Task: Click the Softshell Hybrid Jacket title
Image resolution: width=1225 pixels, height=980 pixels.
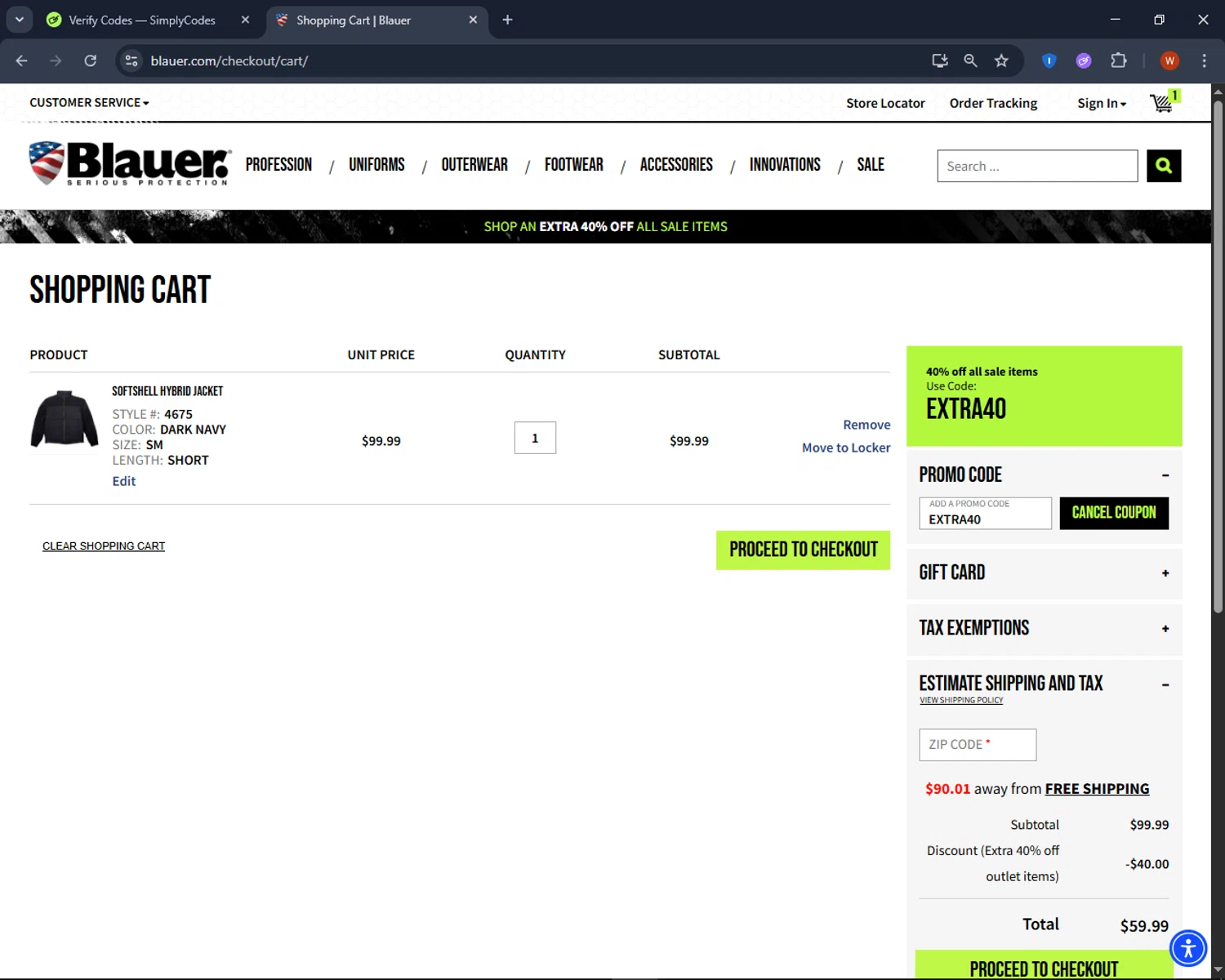Action: click(x=167, y=391)
